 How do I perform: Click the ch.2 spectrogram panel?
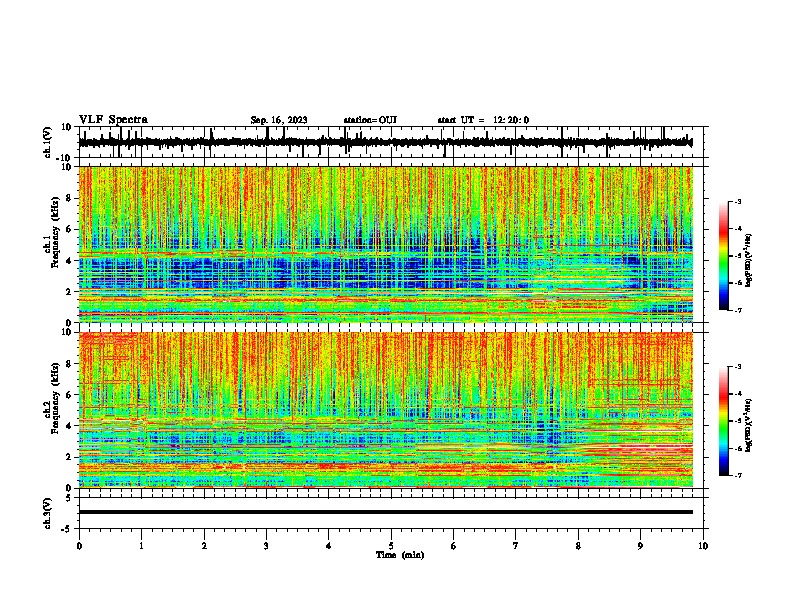click(x=385, y=410)
